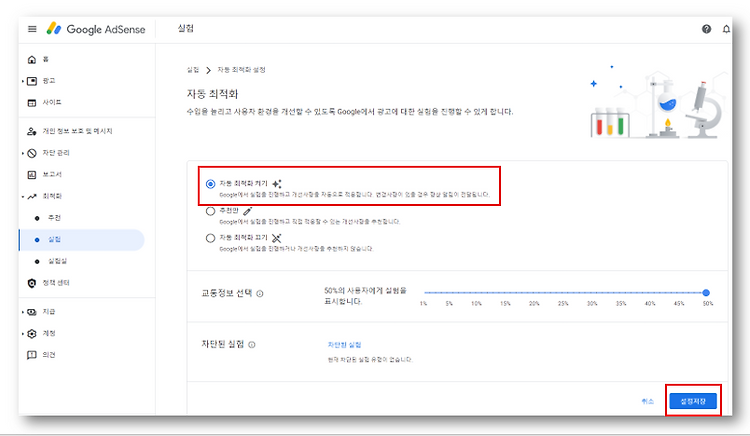Open the 실험실 submenu item

[x=57, y=261]
